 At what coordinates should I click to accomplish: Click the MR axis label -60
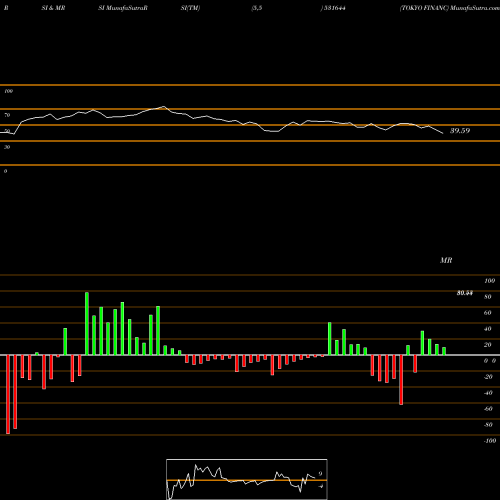pyautogui.click(x=488, y=409)
